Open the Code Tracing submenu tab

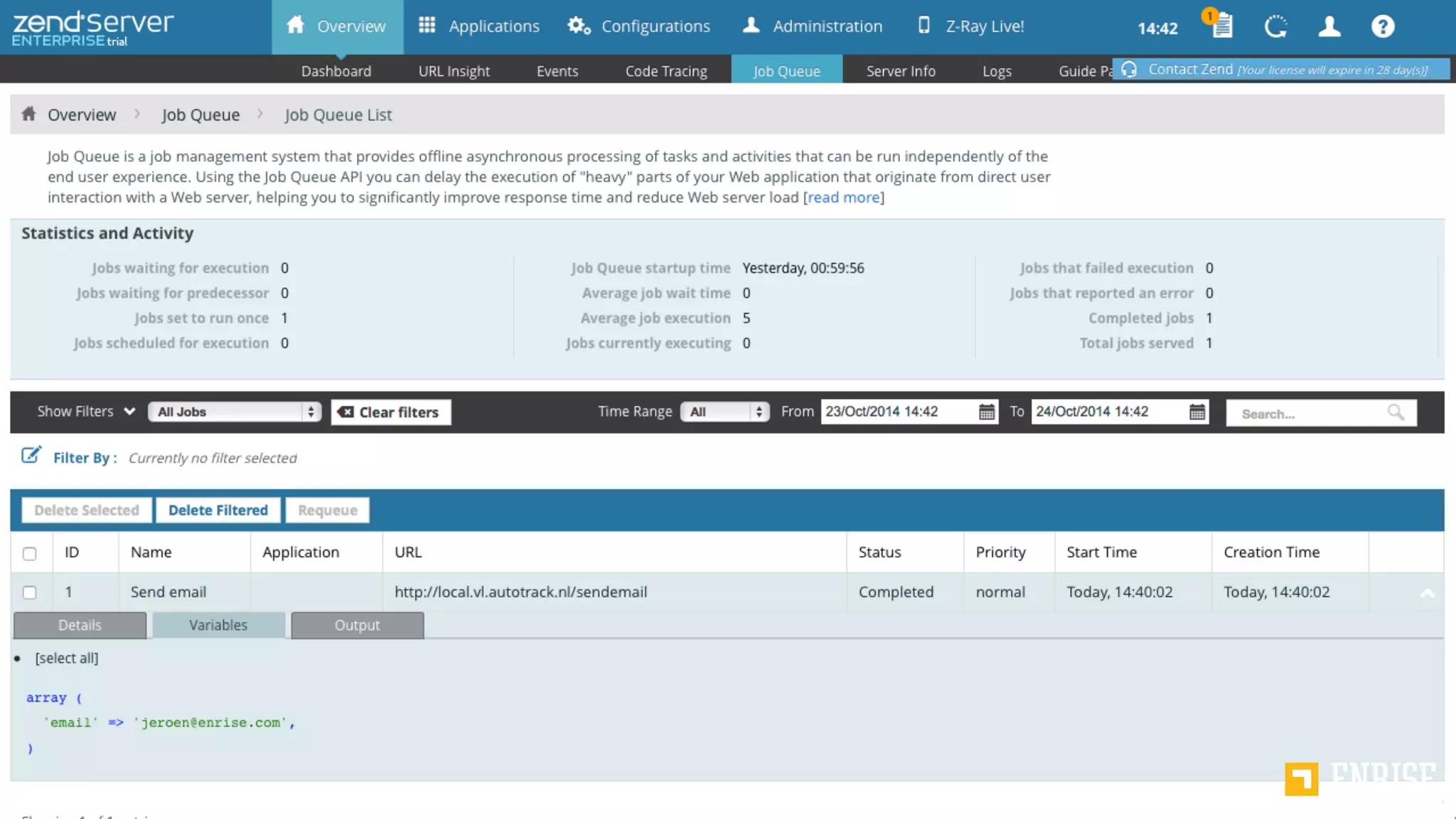pos(665,71)
